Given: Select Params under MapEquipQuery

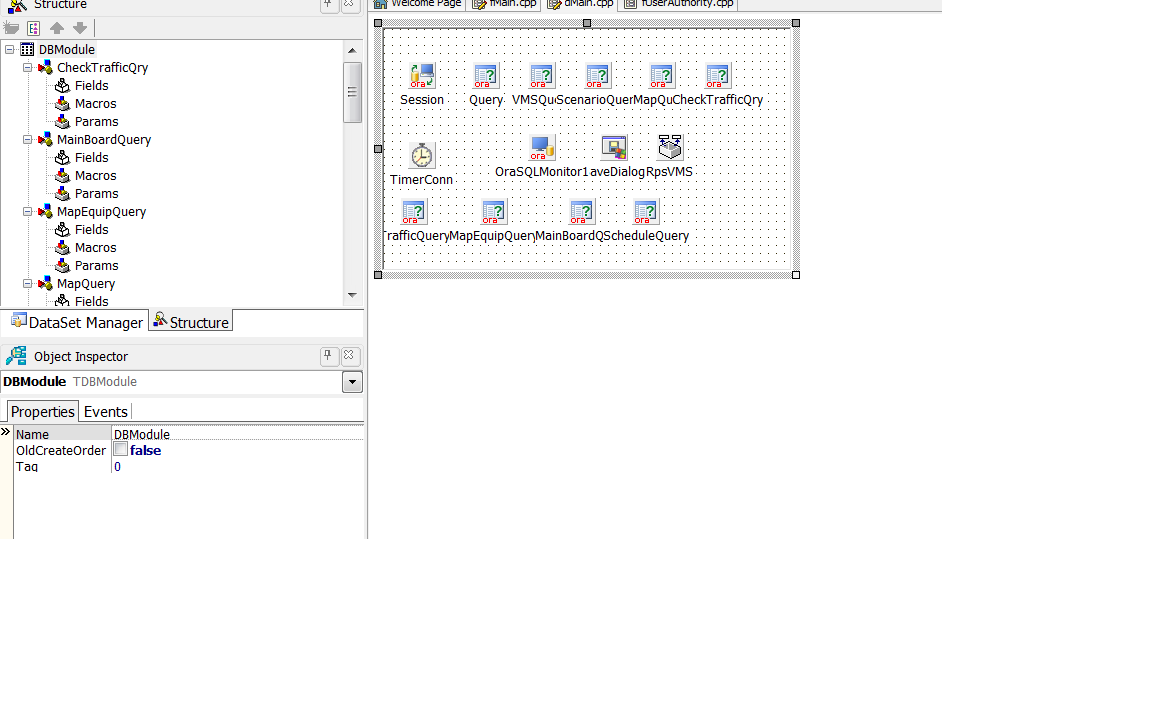Looking at the screenshot, I should pos(96,266).
